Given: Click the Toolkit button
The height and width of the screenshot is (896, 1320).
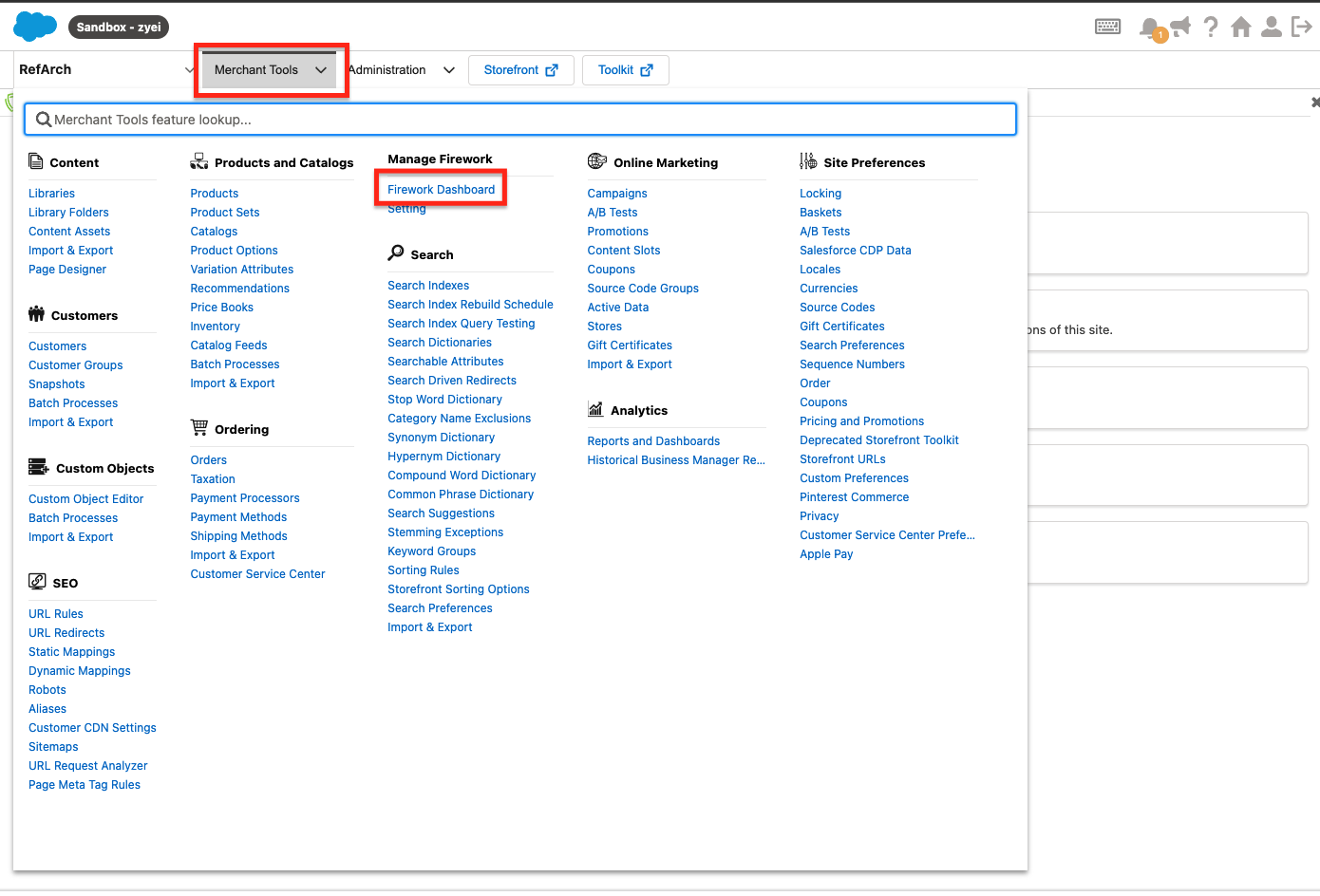Looking at the screenshot, I should point(625,70).
